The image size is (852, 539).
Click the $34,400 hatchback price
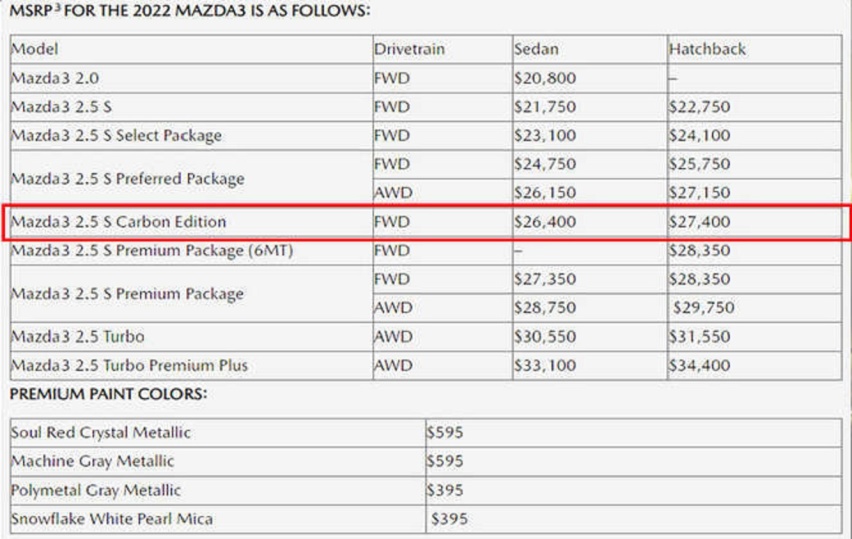(x=699, y=365)
